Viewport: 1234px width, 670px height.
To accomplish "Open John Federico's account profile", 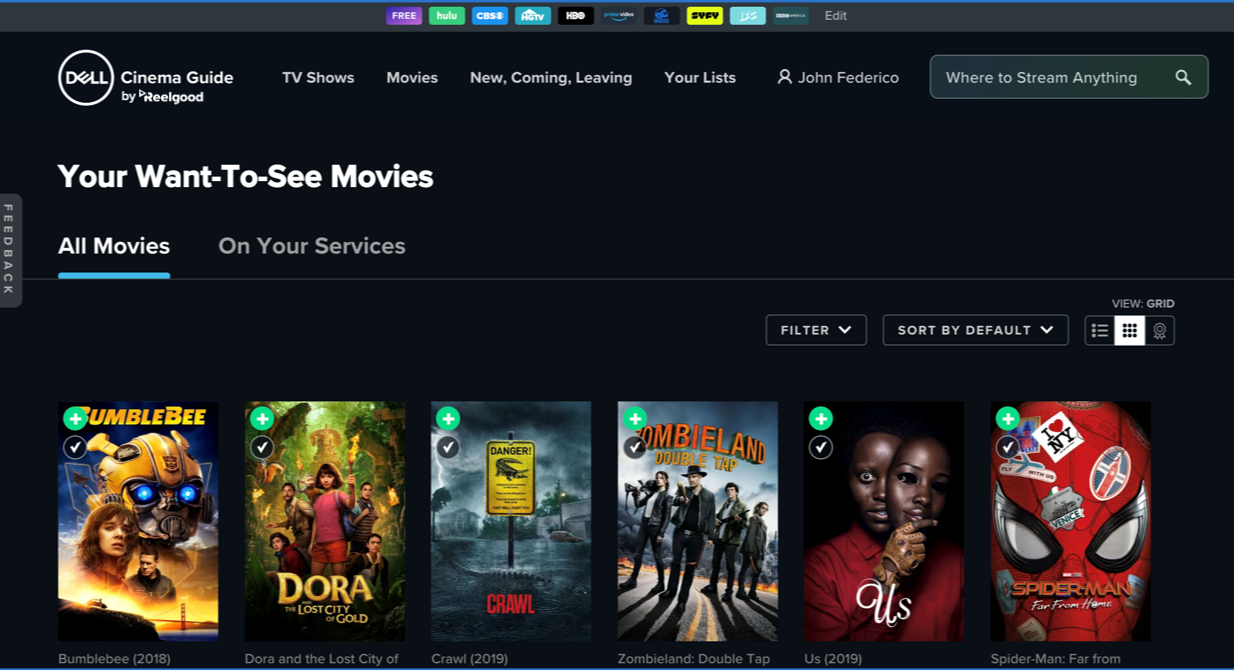I will tap(838, 78).
